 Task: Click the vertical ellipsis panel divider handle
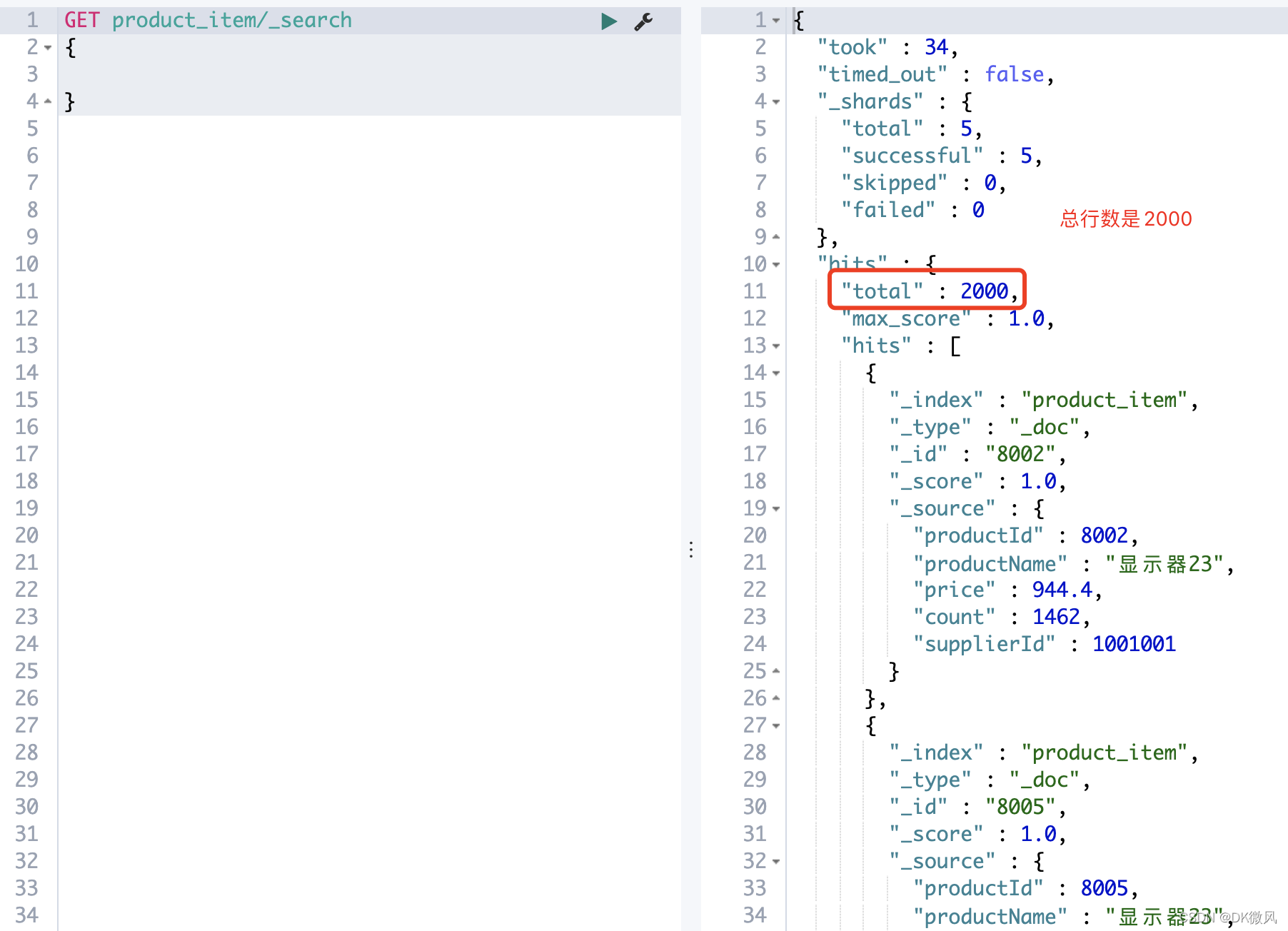click(691, 549)
